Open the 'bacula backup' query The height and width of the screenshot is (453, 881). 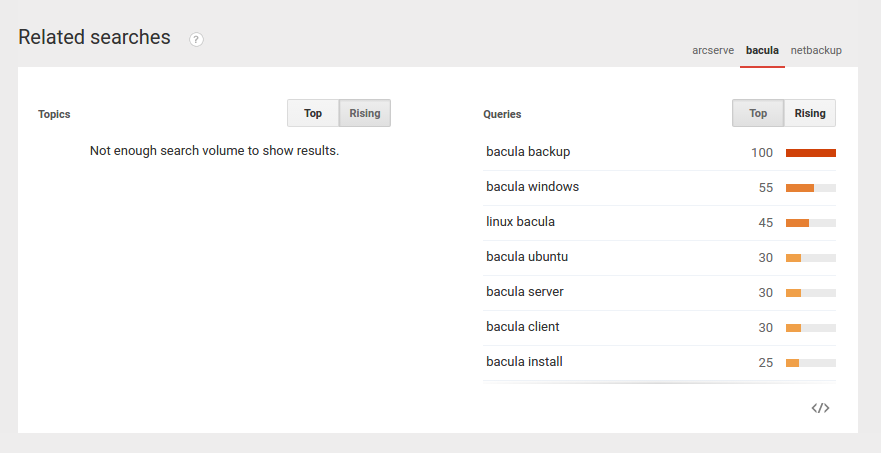point(528,152)
